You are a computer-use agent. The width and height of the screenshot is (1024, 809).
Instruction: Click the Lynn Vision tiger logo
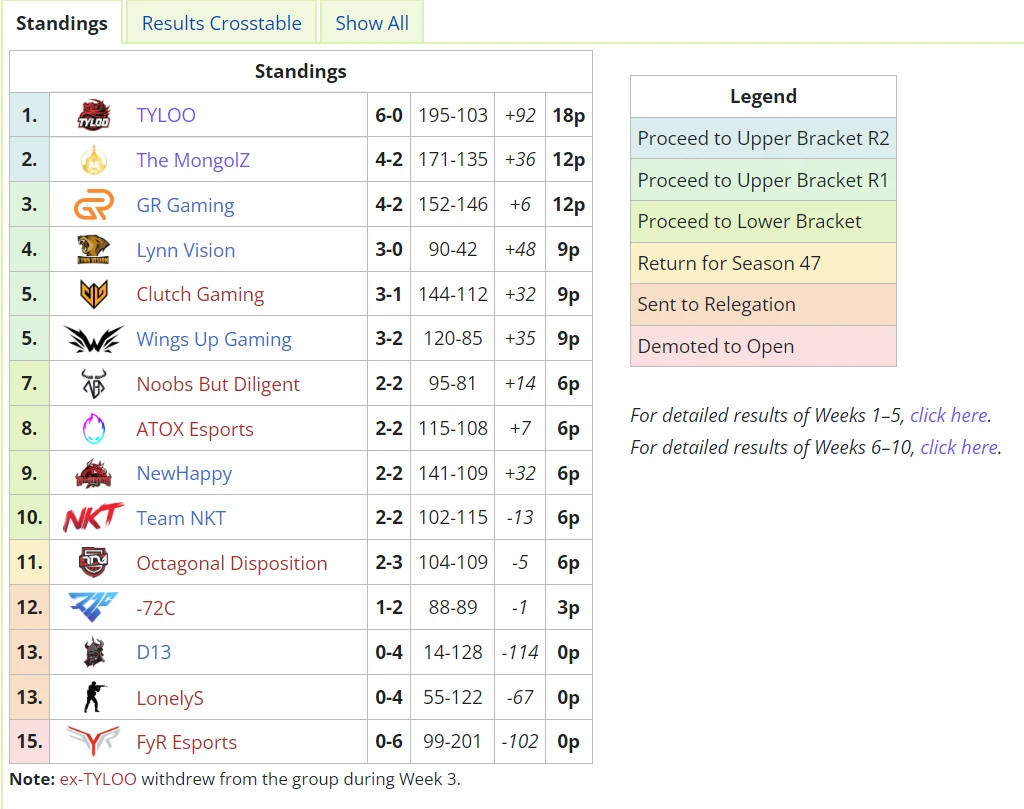click(94, 250)
